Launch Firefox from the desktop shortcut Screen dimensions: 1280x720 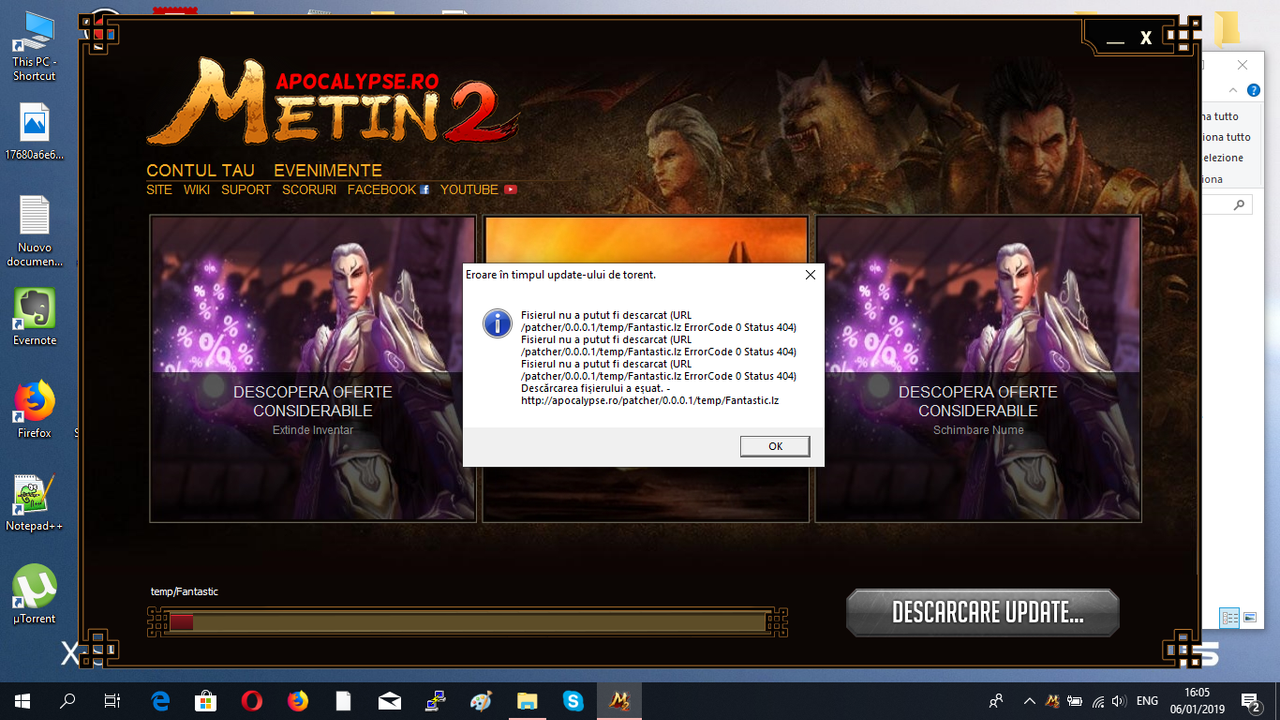34,410
